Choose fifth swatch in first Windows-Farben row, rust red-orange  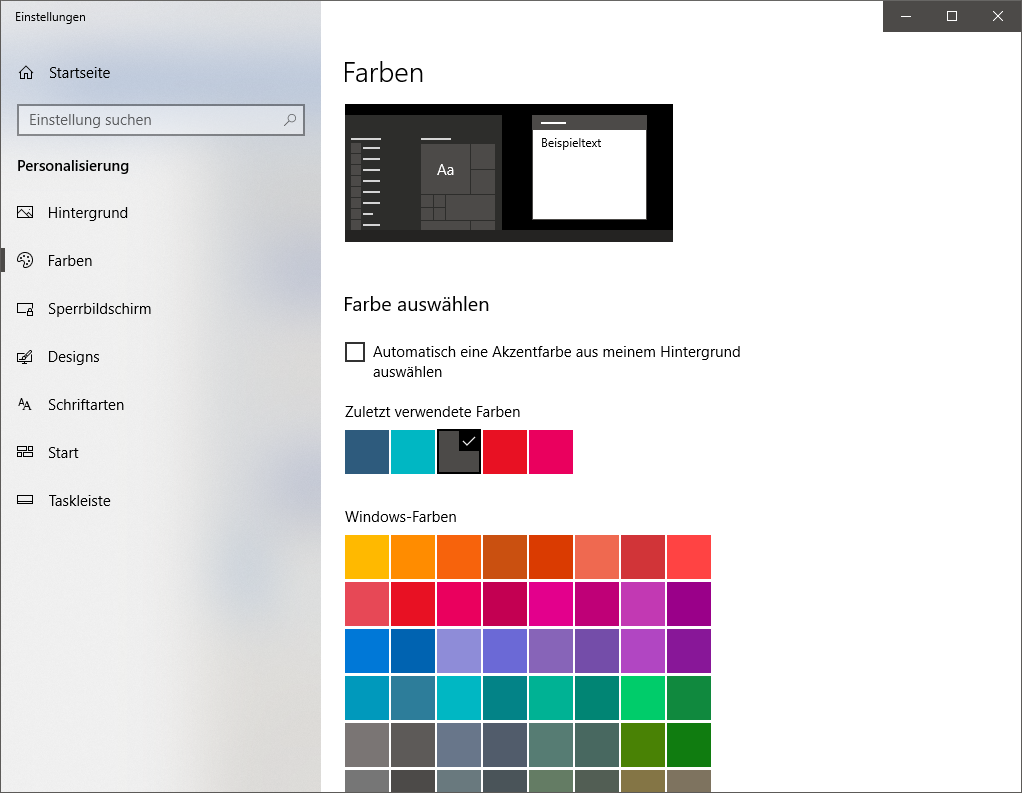551,557
